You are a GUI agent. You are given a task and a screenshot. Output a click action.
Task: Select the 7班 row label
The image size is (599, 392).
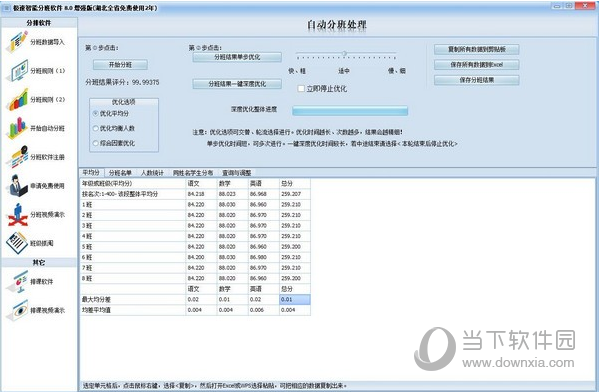pyautogui.click(x=133, y=268)
